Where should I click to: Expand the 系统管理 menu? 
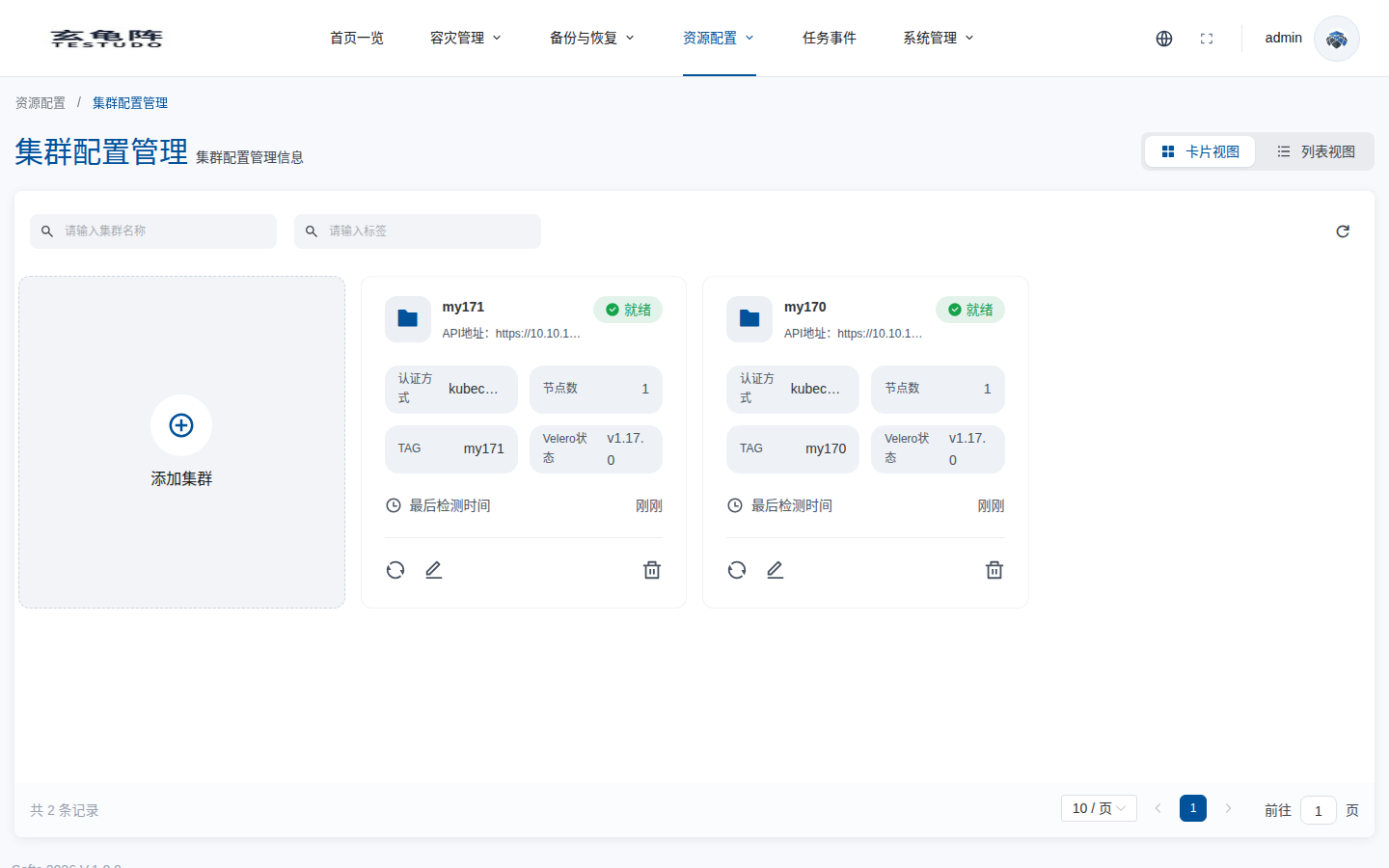(x=939, y=39)
